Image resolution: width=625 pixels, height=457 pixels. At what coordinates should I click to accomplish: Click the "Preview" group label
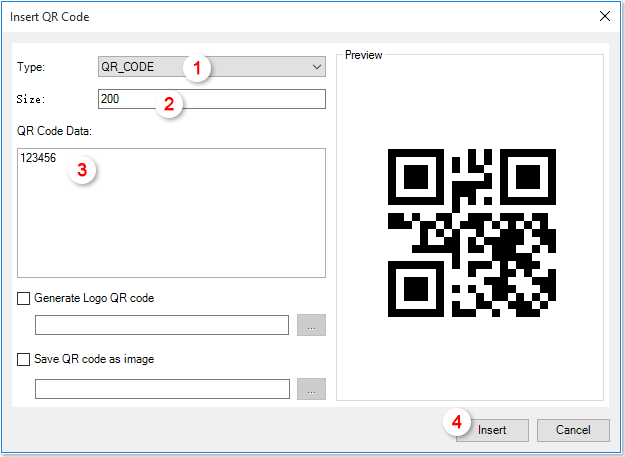coord(364,55)
